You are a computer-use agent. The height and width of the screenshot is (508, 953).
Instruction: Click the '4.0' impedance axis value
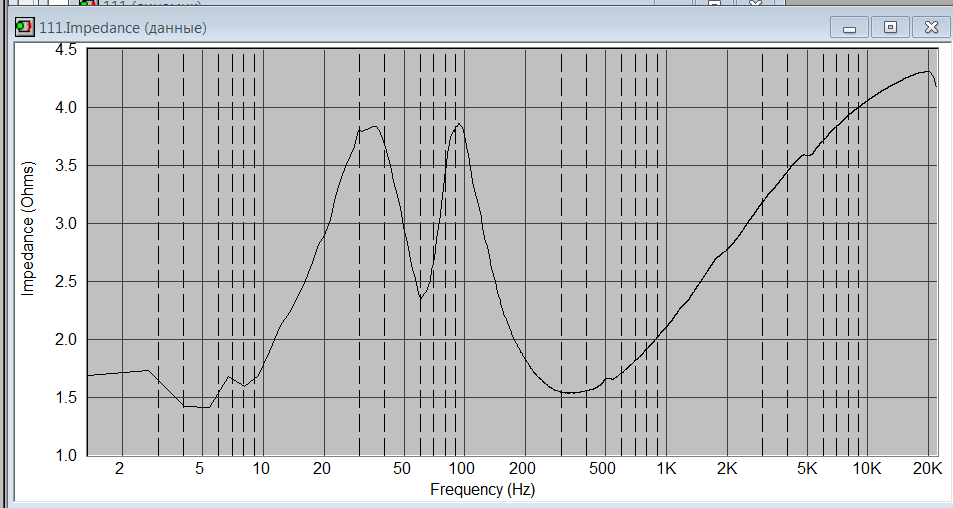66,108
